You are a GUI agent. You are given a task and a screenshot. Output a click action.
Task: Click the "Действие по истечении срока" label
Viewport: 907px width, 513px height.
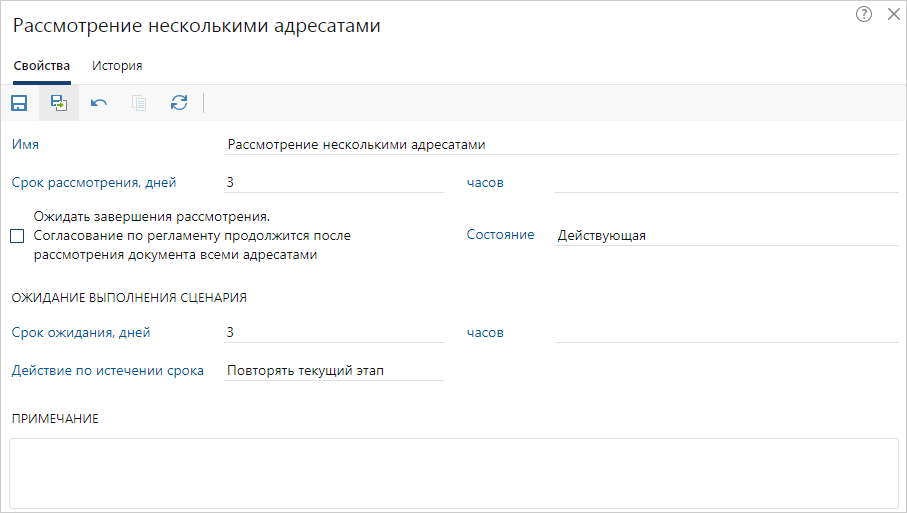pos(107,371)
